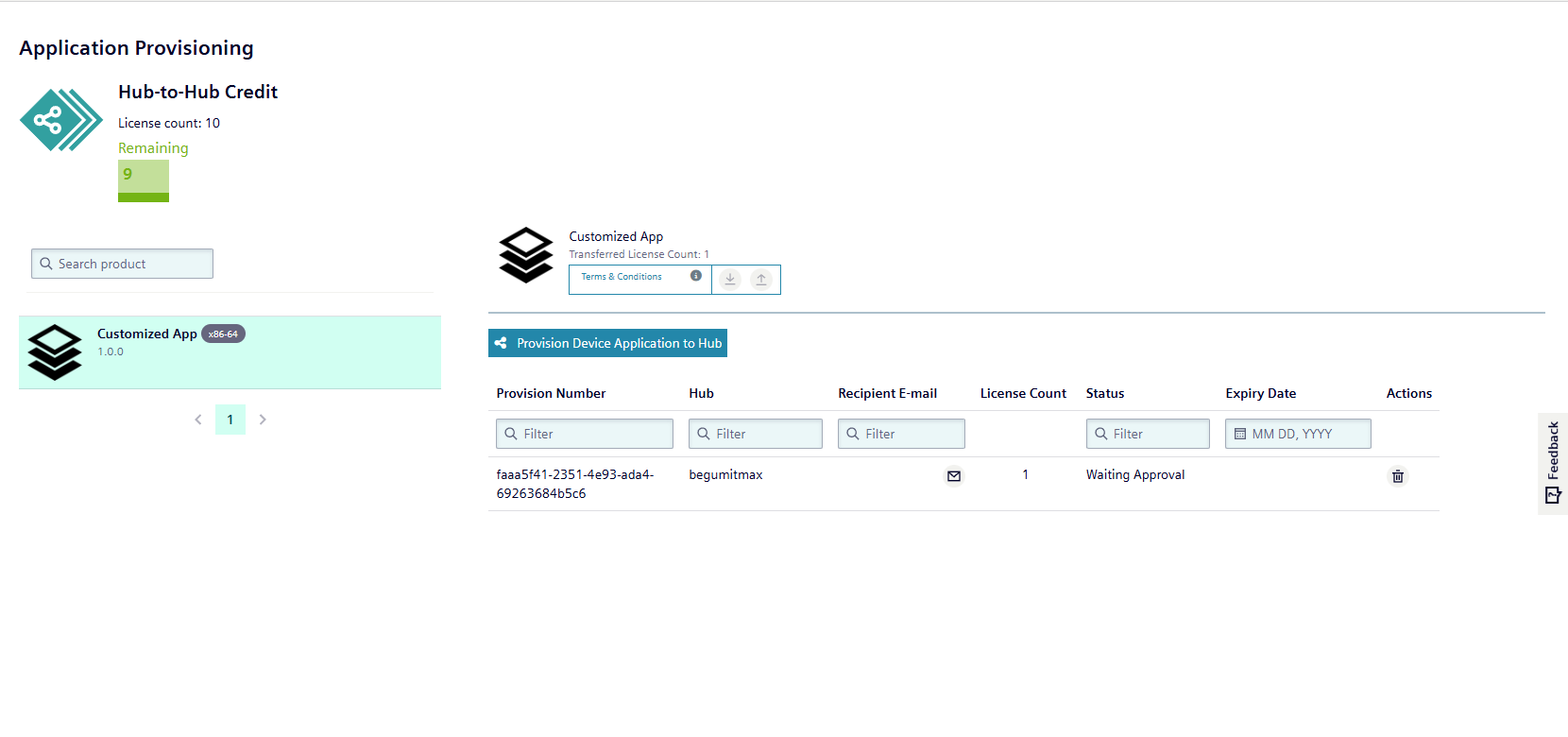Screen dimensions: 1568x737
Task: Focus the Hub filter field
Action: point(756,434)
